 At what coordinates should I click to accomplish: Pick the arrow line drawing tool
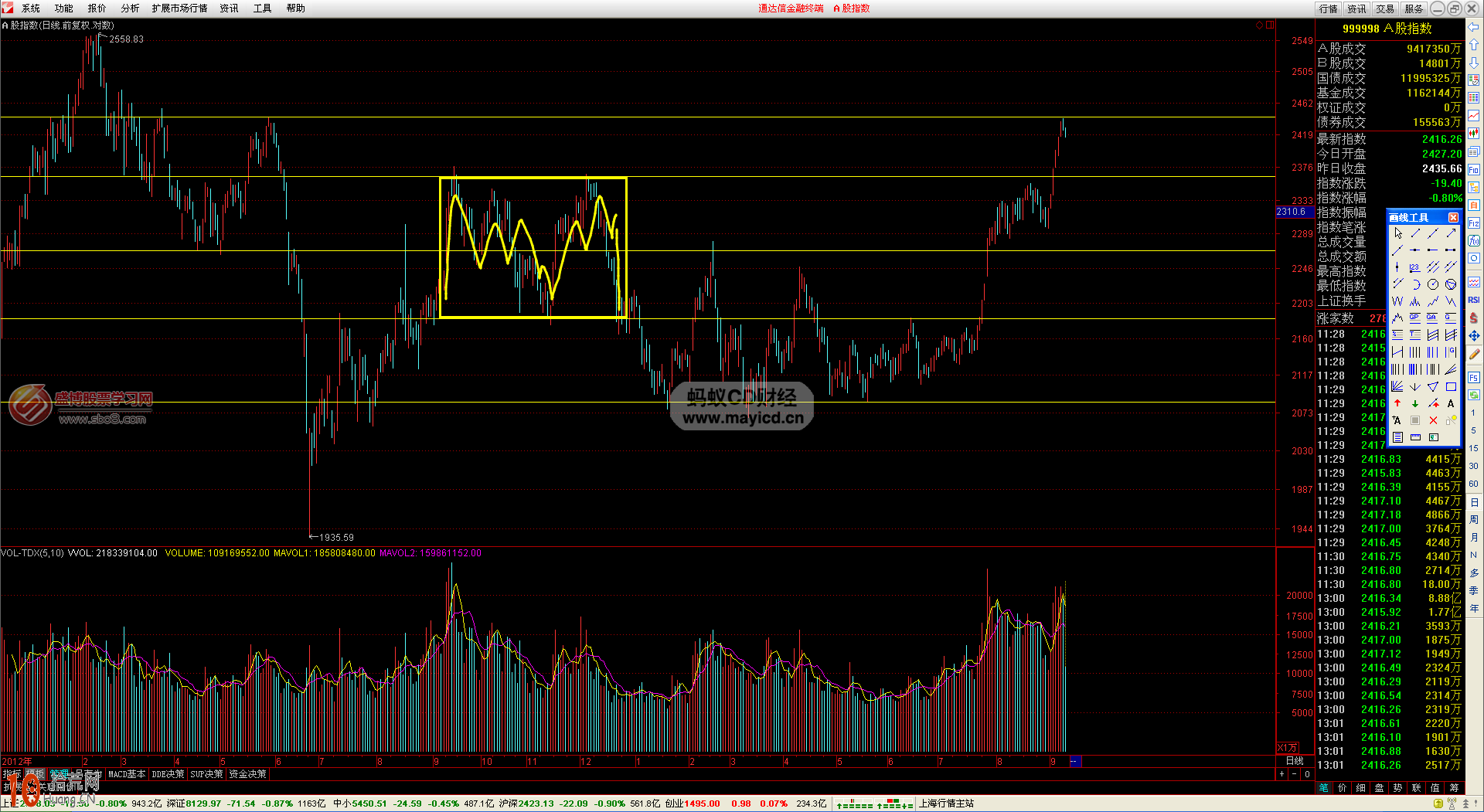(1451, 233)
